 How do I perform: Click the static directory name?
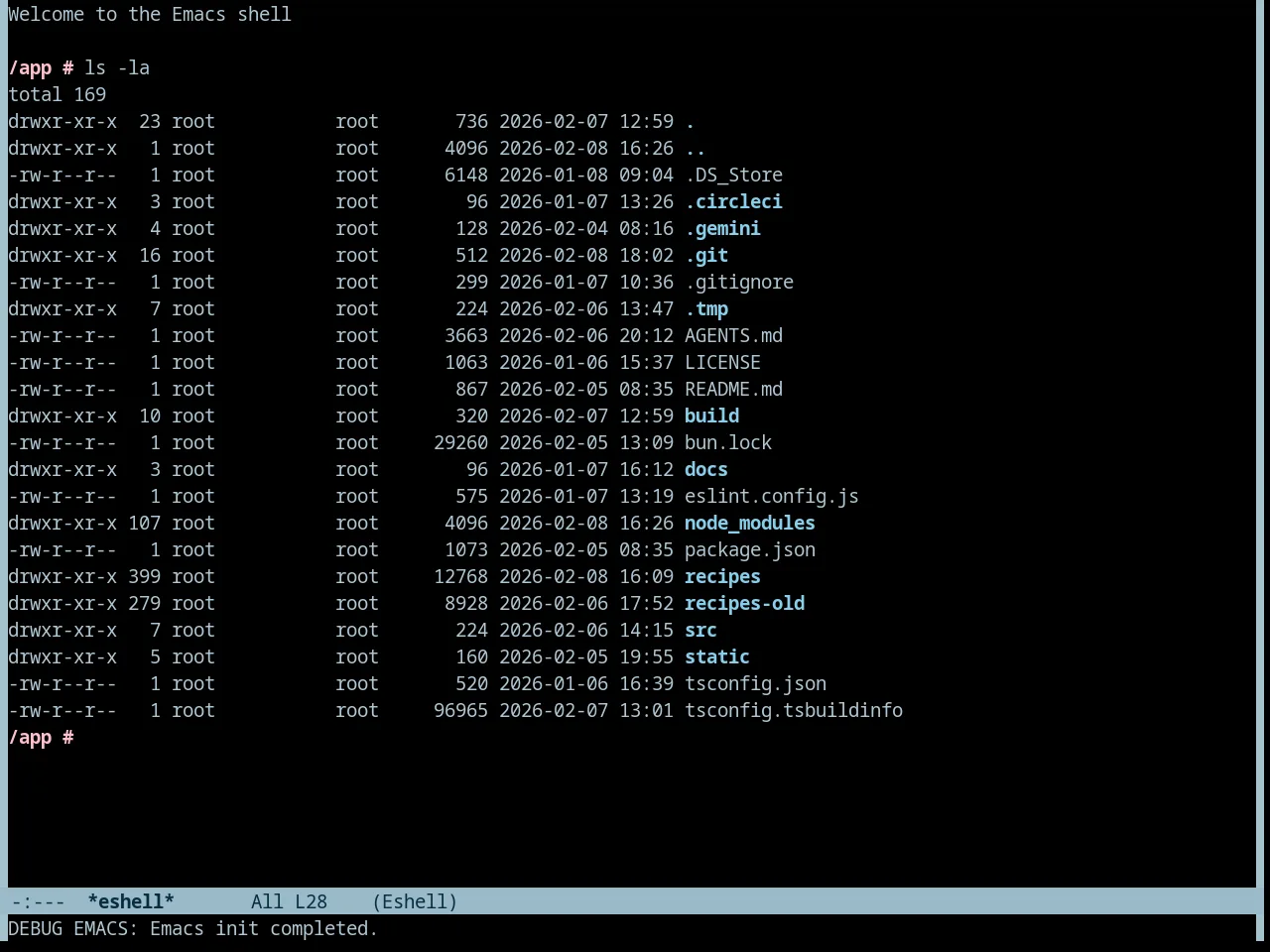click(717, 656)
